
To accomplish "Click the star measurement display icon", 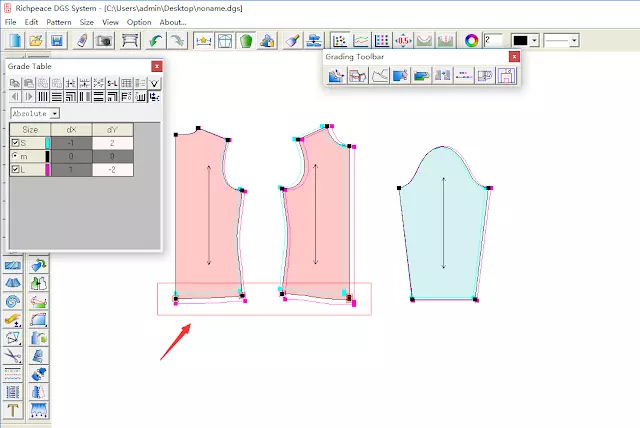I will tap(203, 41).
